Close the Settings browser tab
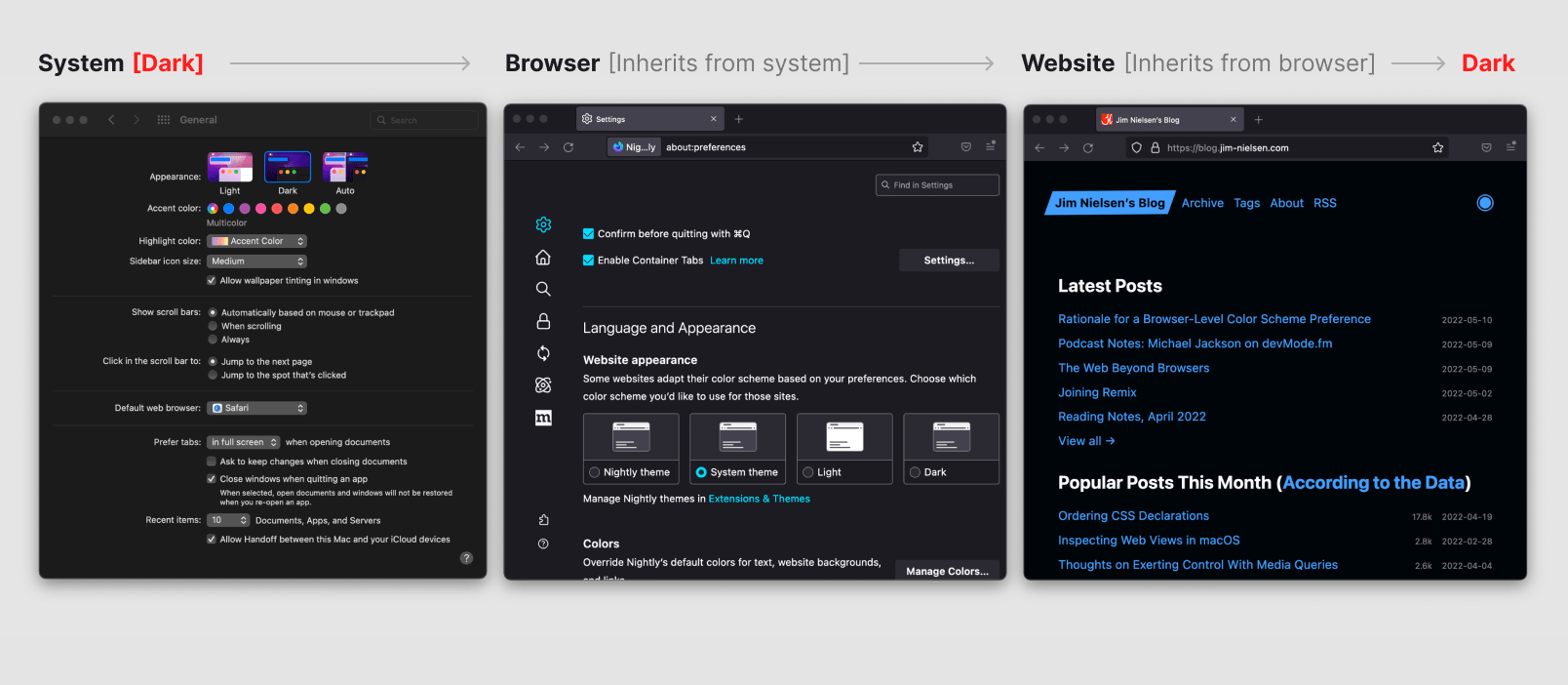1568x685 pixels. point(714,119)
